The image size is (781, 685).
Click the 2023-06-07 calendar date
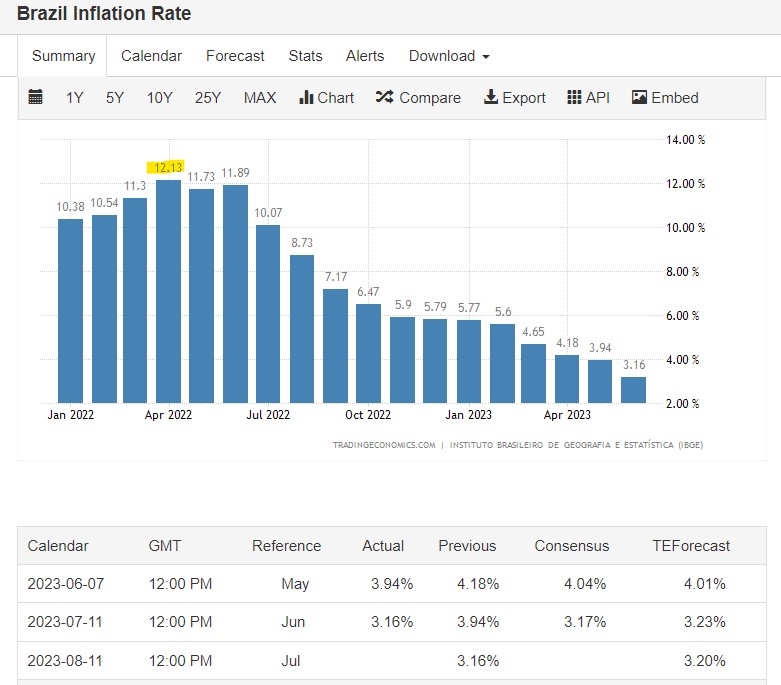pos(66,583)
